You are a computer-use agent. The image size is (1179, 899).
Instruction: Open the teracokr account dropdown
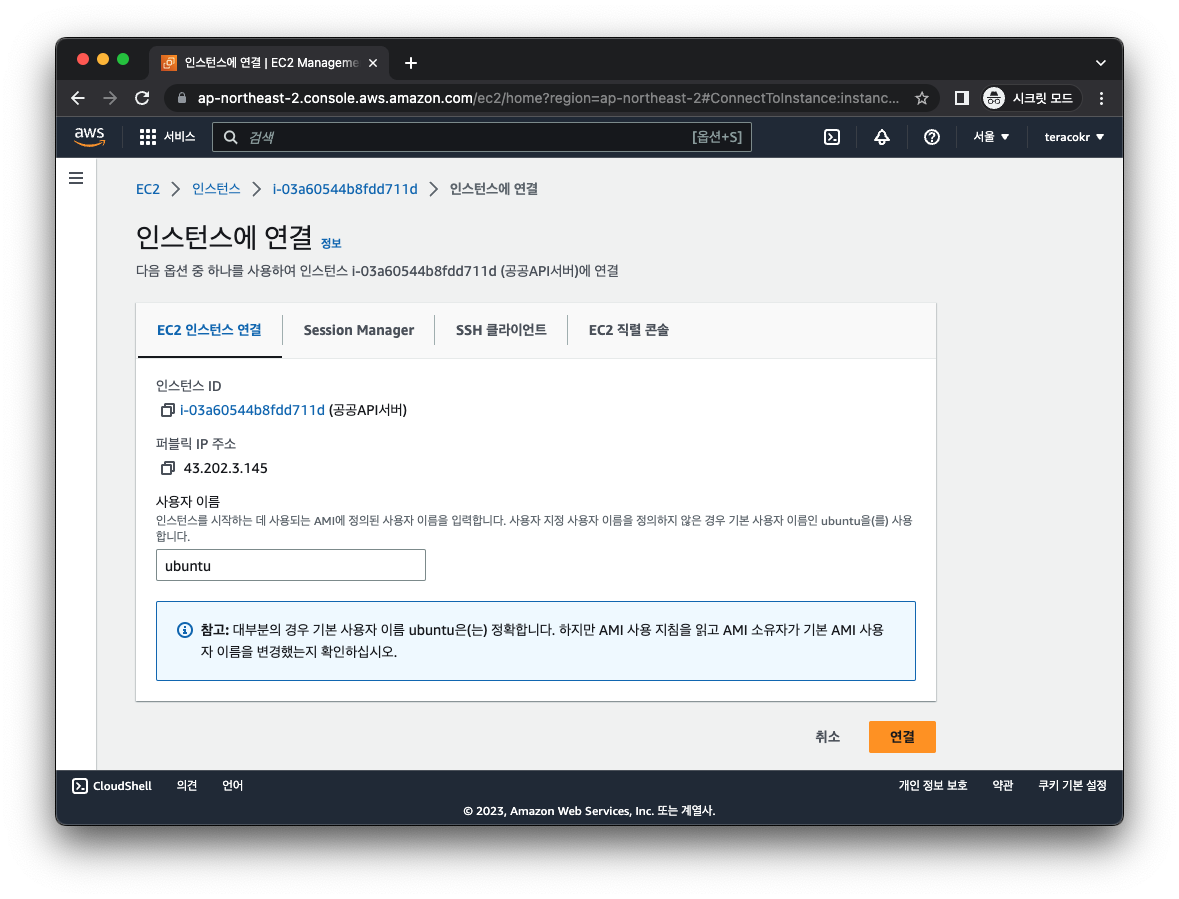[1074, 137]
